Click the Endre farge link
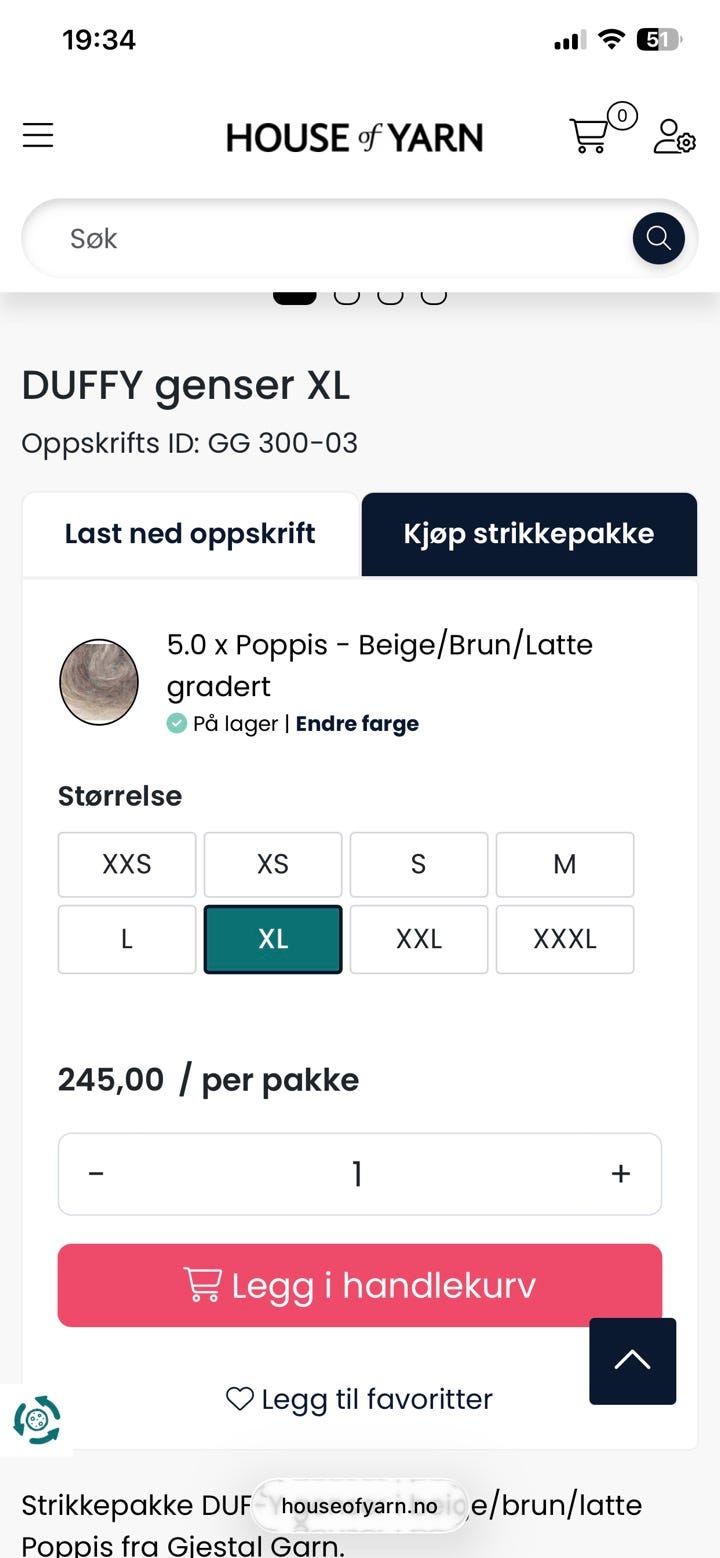Screen dimensions: 720x1558 pos(357,724)
